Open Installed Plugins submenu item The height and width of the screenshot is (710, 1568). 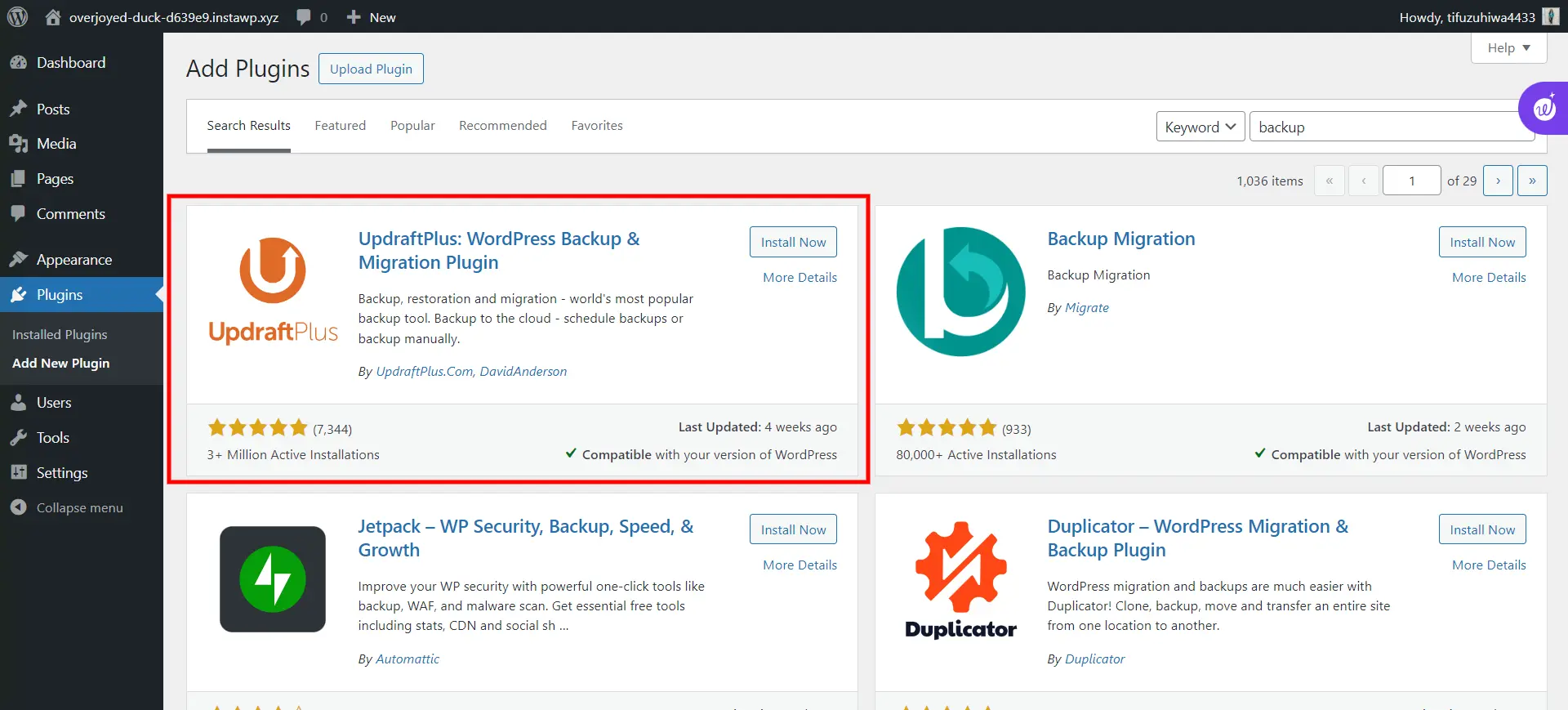[x=60, y=335]
